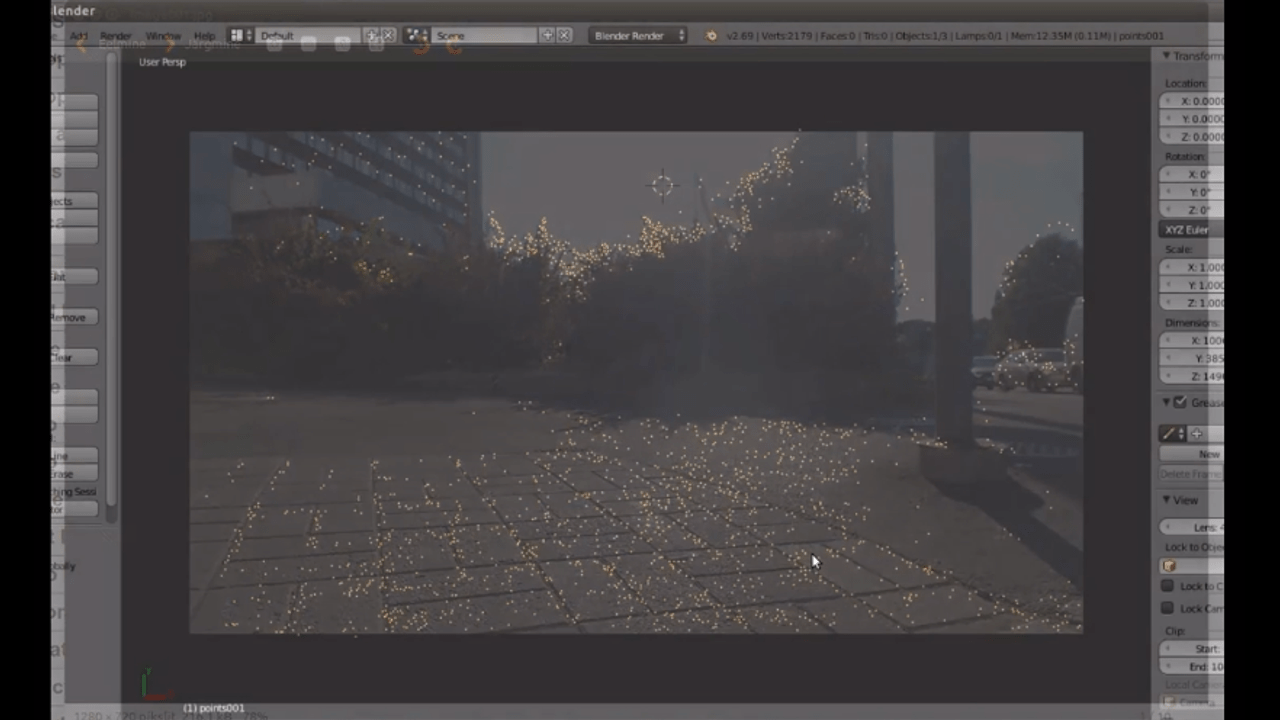
Task: Click the Blender logo in info header
Action: click(x=711, y=36)
